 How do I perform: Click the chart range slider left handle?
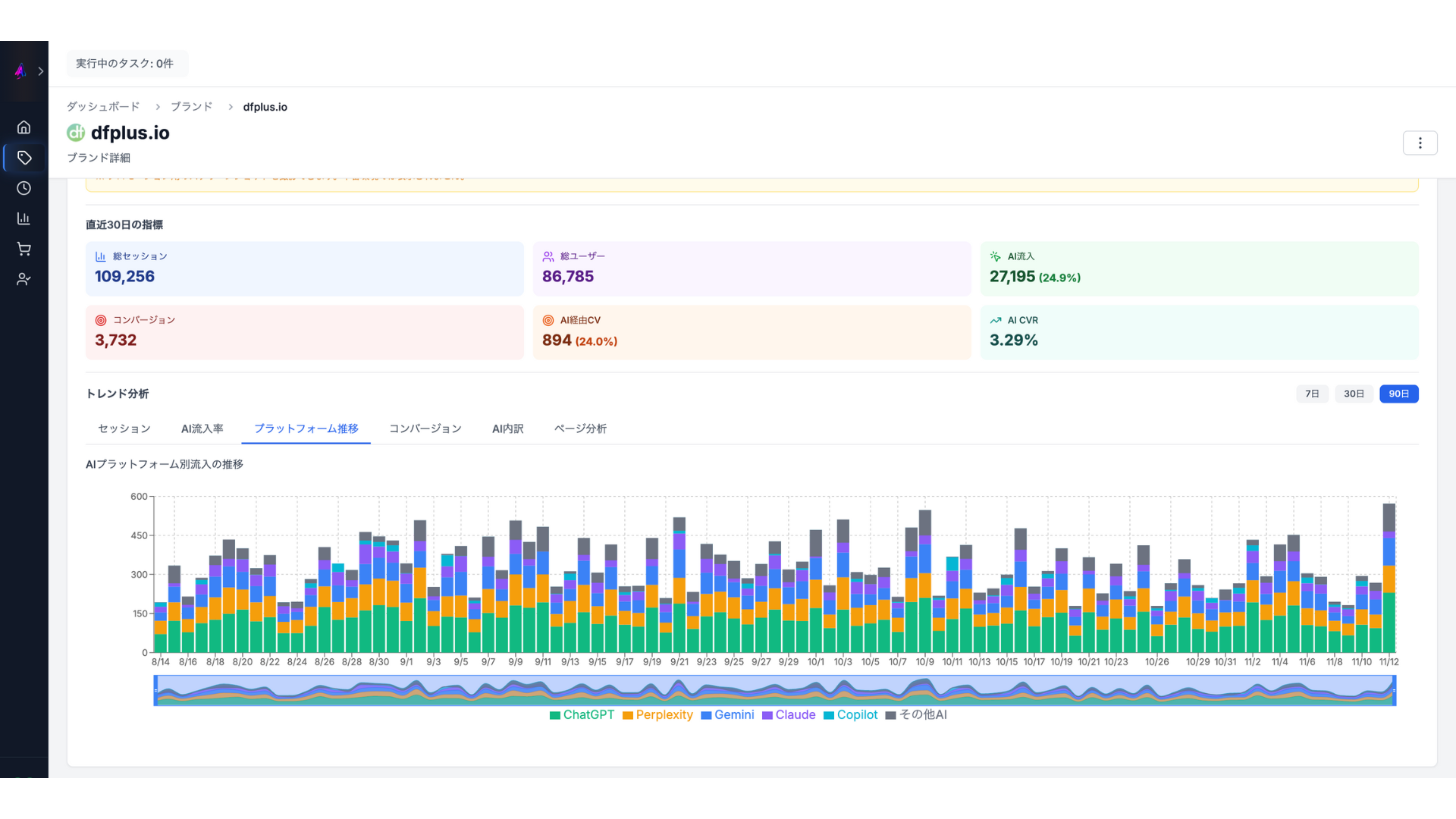[x=155, y=690]
